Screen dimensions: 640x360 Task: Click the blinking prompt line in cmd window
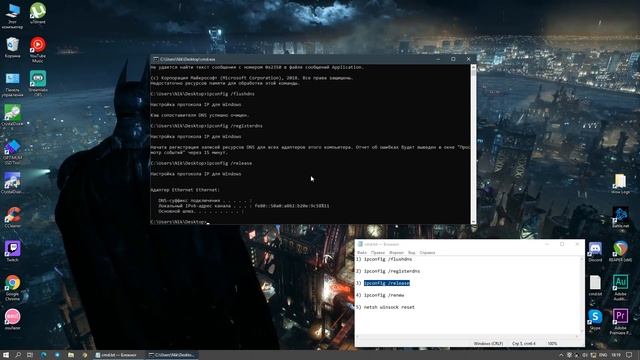tap(180, 222)
